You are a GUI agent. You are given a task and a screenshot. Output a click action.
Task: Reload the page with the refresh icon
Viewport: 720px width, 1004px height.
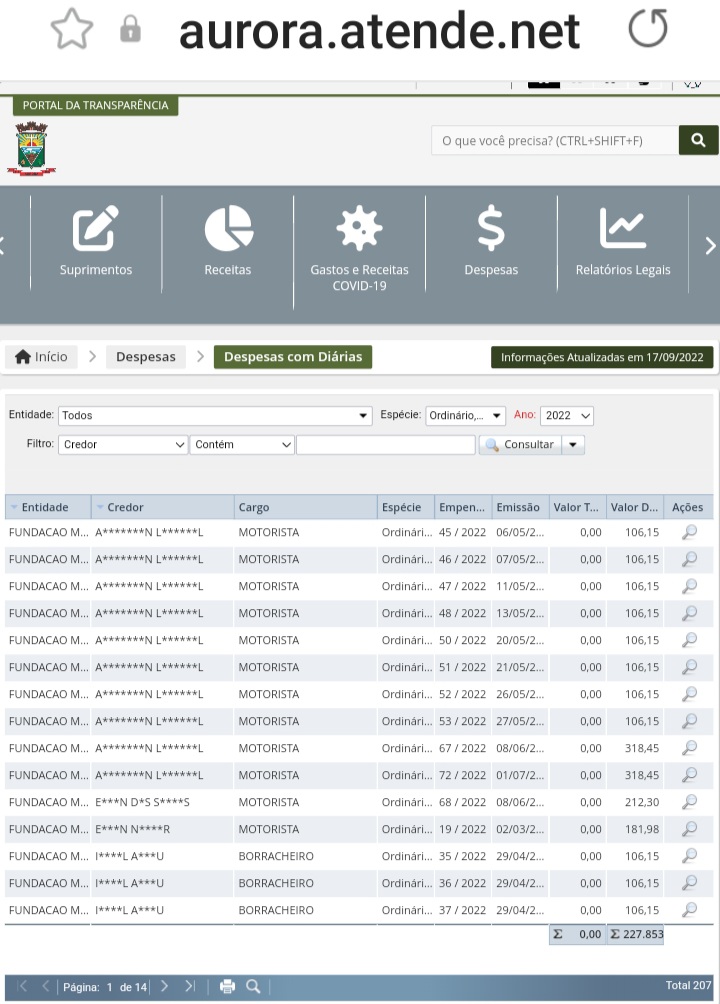[648, 28]
